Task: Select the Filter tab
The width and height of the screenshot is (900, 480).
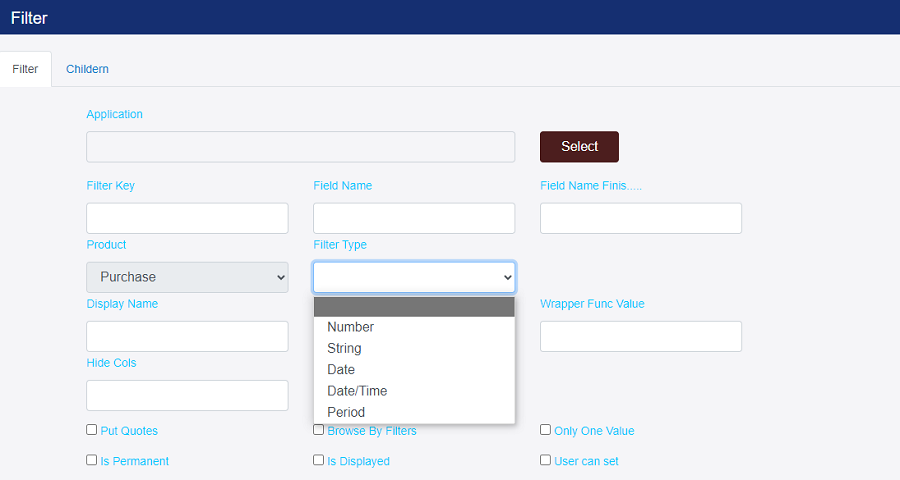Action: [25, 69]
